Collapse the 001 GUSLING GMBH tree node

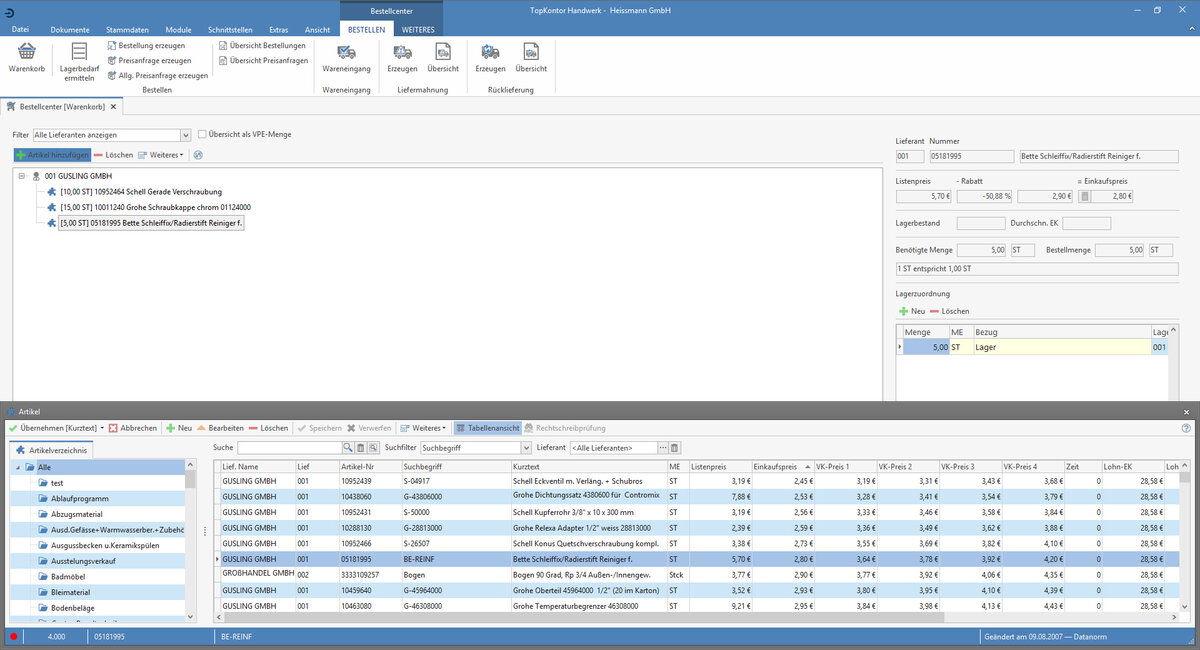click(22, 176)
